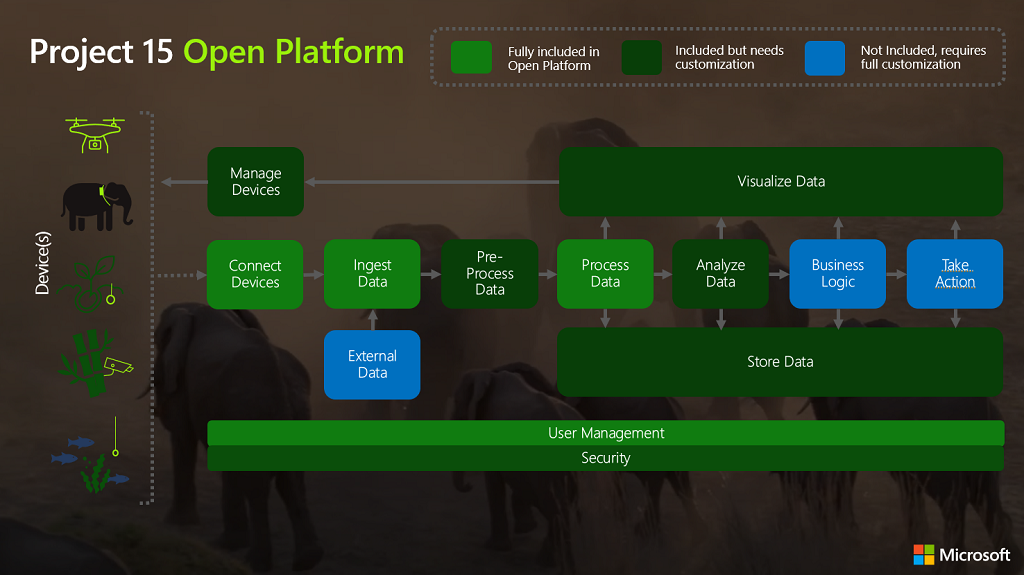Screen dimensions: 1024x575
Task: Click the Process Data box
Action: pos(605,274)
